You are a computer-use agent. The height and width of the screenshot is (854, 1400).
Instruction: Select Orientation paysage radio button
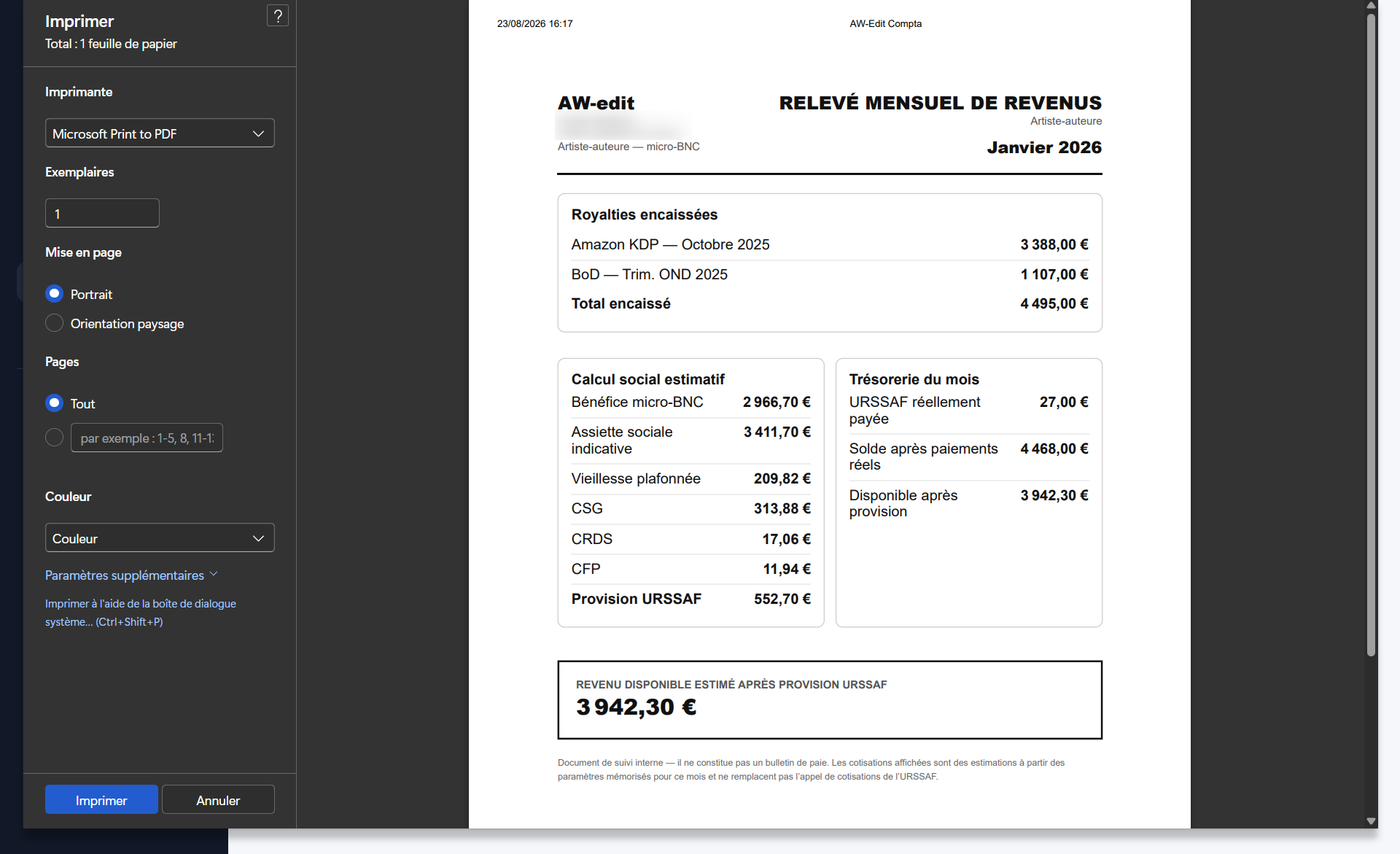(x=54, y=323)
